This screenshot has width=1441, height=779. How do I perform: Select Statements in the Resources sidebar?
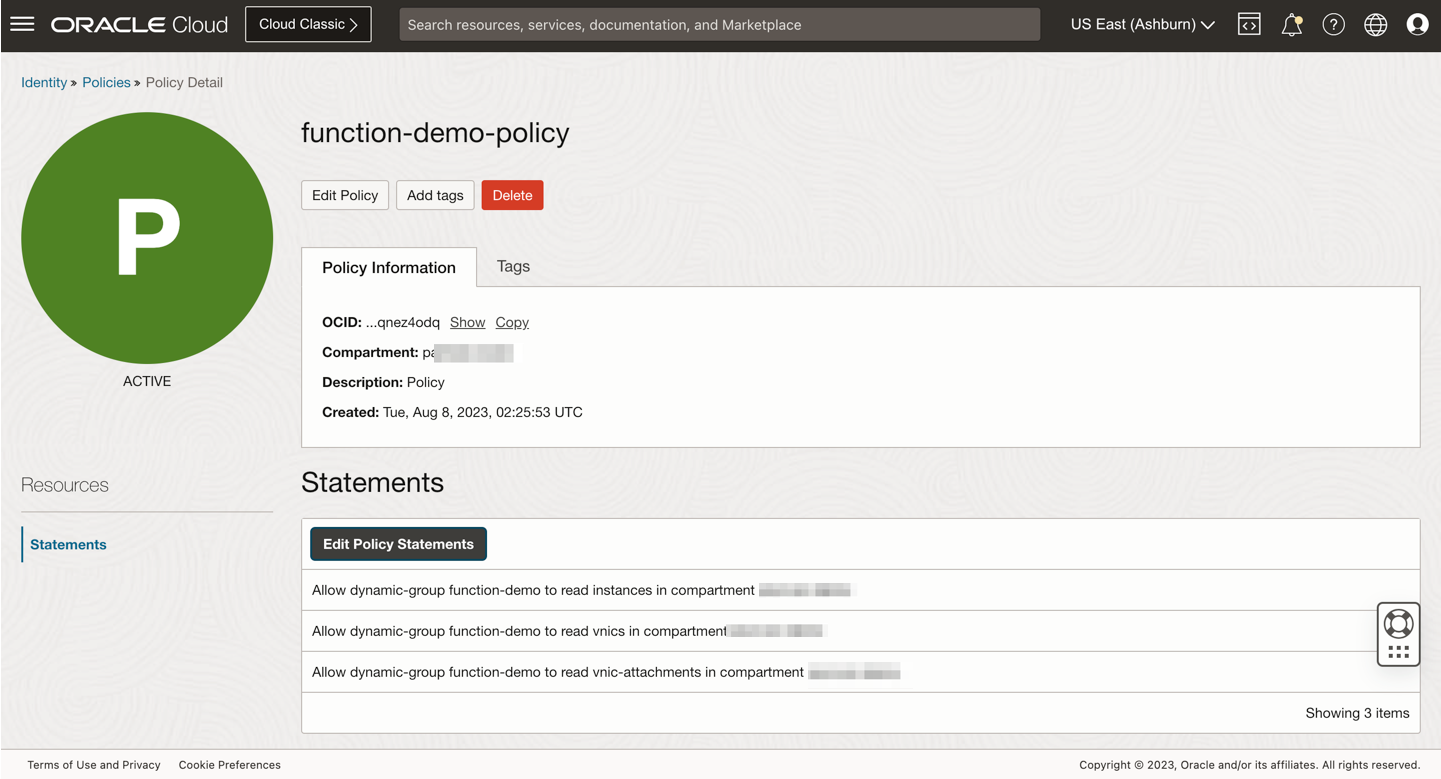click(x=68, y=544)
